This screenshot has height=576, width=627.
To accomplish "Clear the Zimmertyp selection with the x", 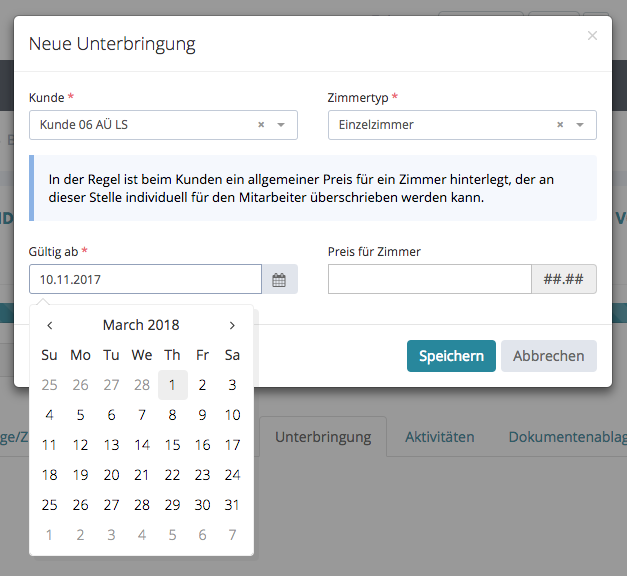I will tap(560, 125).
